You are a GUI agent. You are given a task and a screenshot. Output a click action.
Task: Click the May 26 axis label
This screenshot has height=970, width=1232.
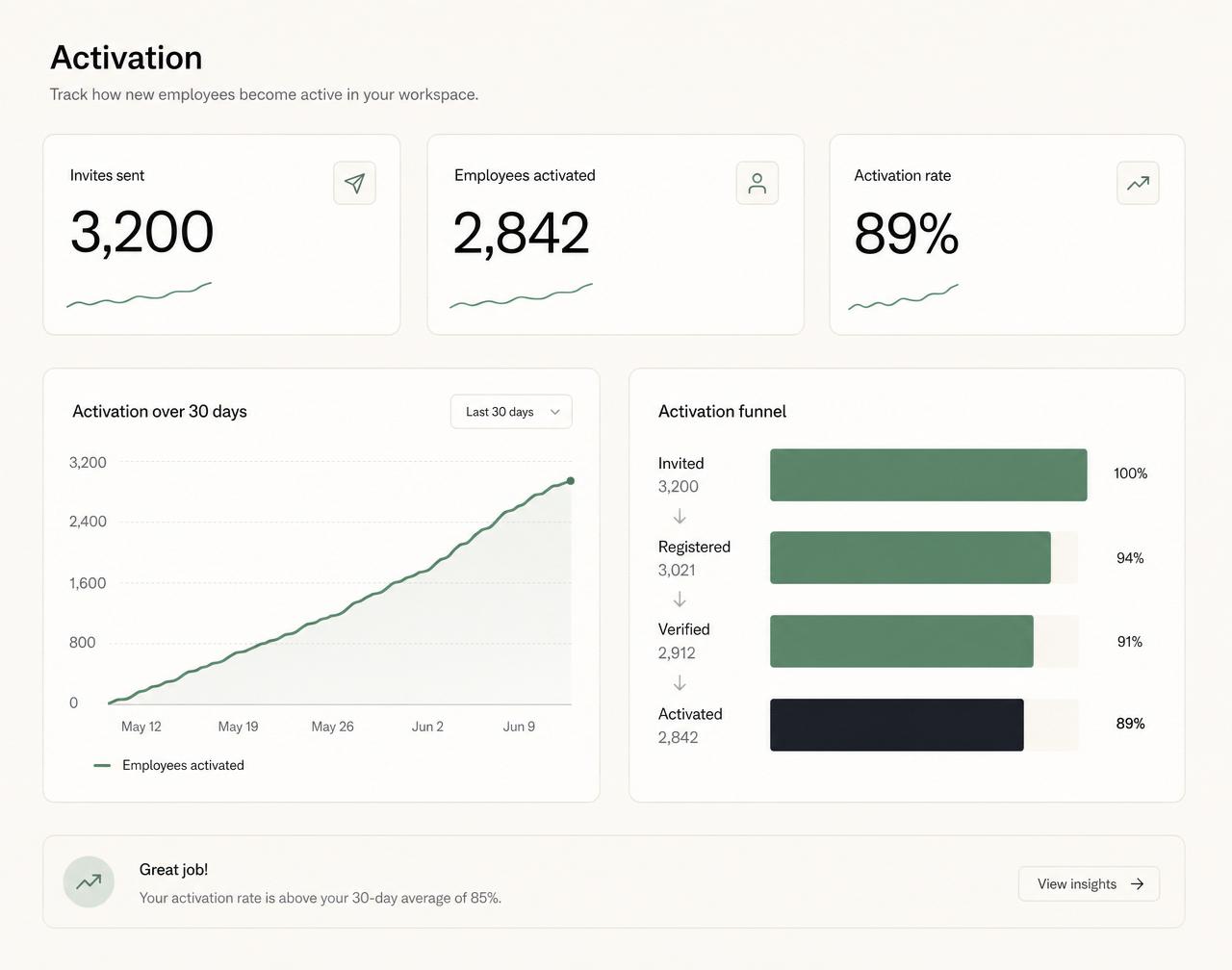(333, 727)
